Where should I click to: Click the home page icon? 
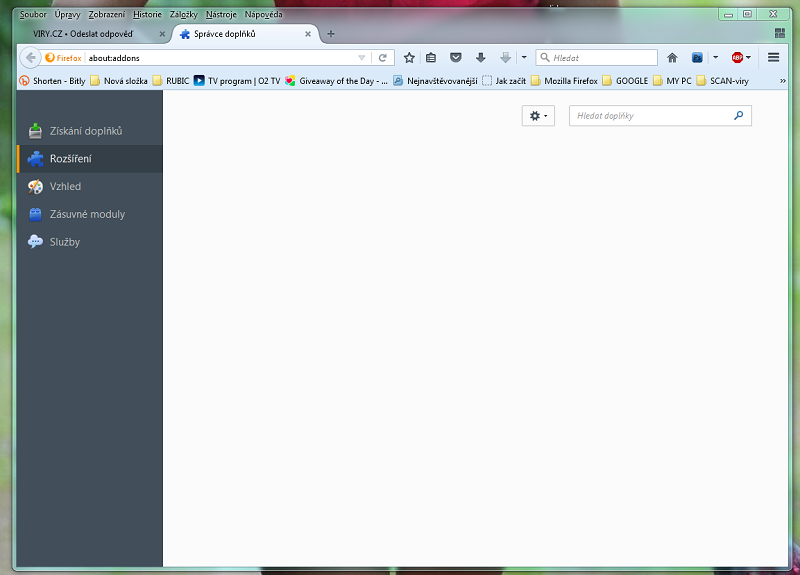(x=672, y=58)
